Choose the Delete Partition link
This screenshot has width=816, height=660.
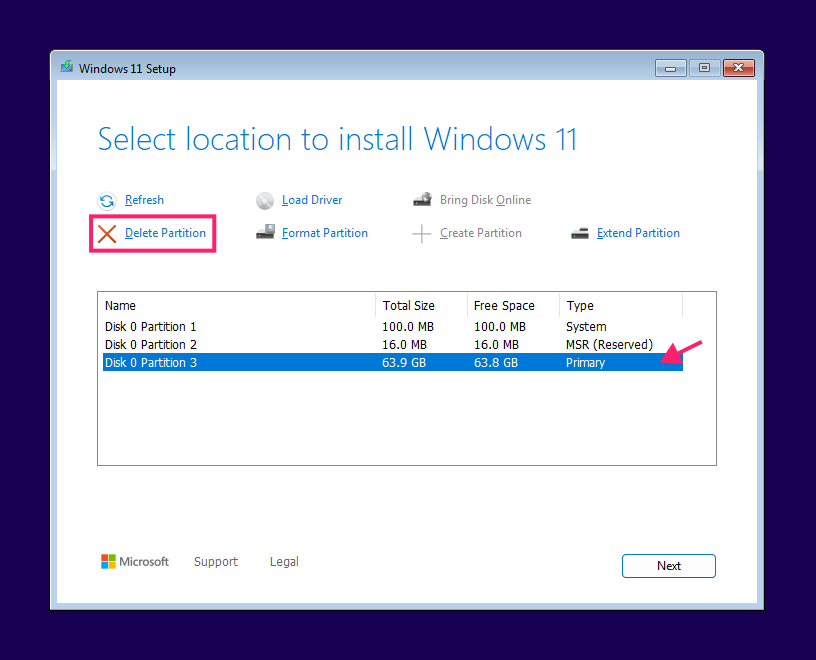click(x=165, y=233)
